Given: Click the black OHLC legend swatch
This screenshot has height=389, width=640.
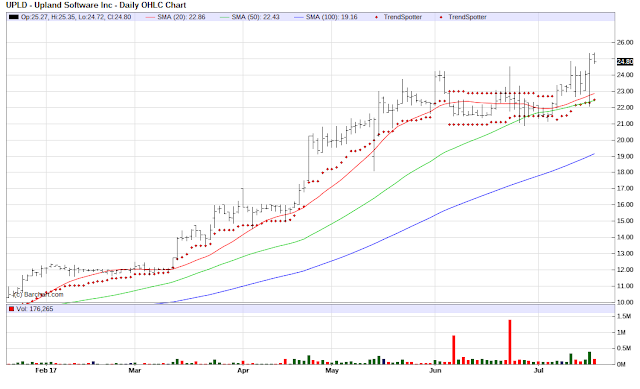Looking at the screenshot, I should click(13, 17).
